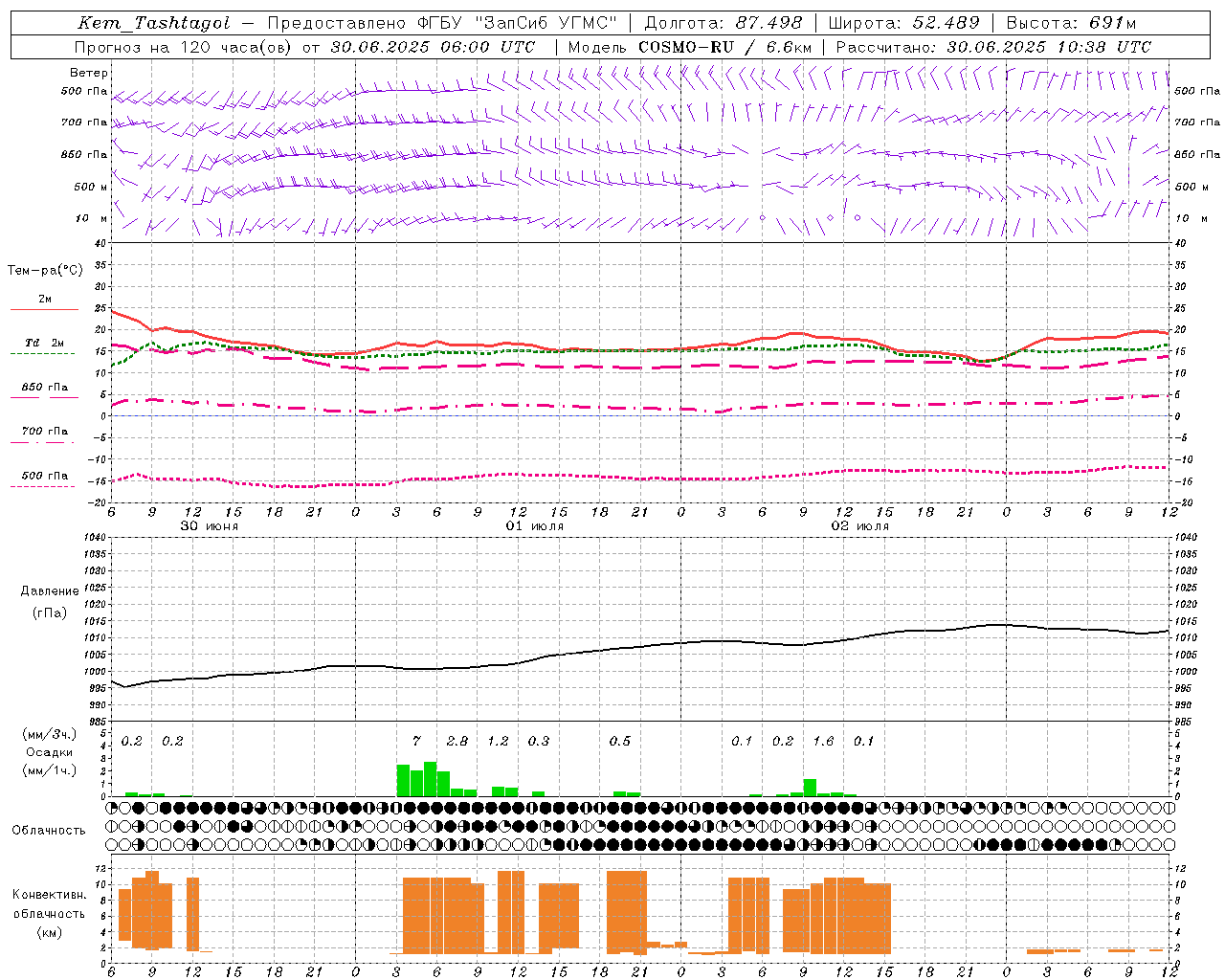
Task: Click the precipitation value 1.6
Action: tap(823, 741)
